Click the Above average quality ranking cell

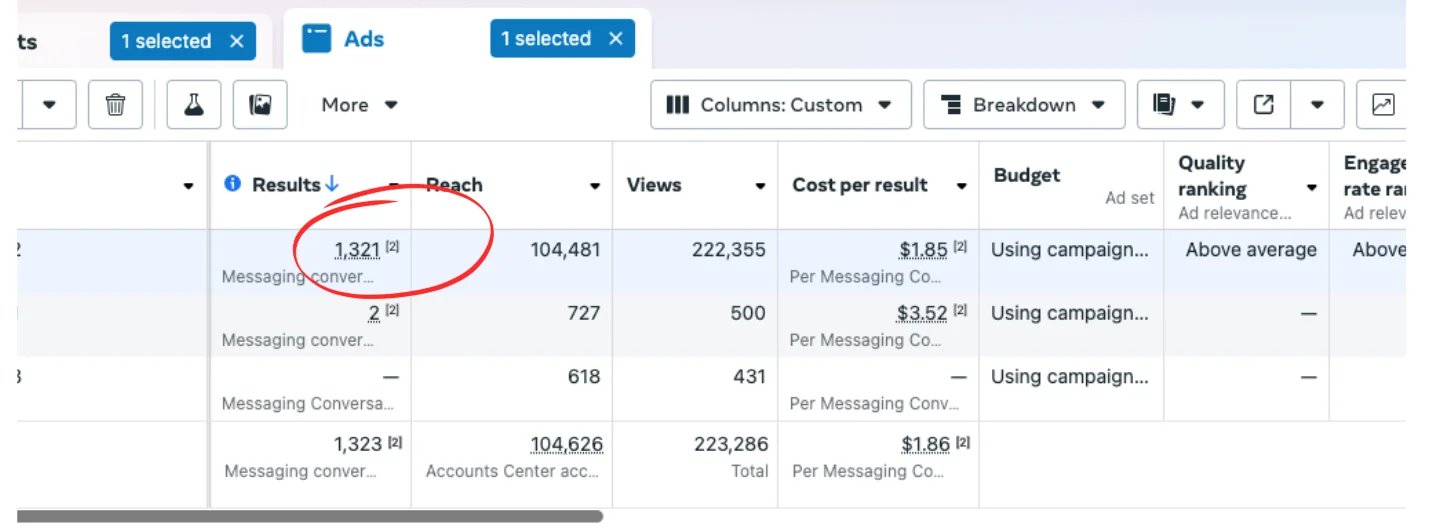click(1251, 250)
